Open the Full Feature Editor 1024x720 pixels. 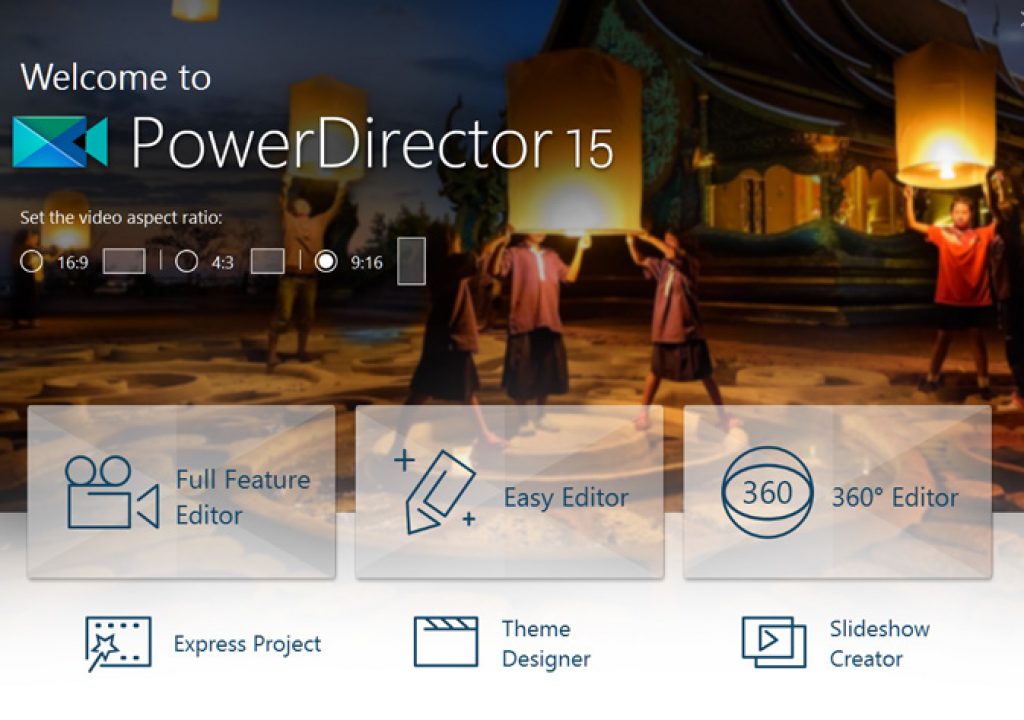[182, 492]
